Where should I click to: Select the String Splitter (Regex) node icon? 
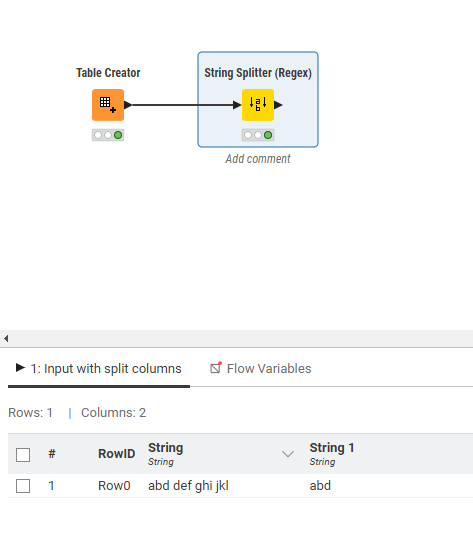258,105
